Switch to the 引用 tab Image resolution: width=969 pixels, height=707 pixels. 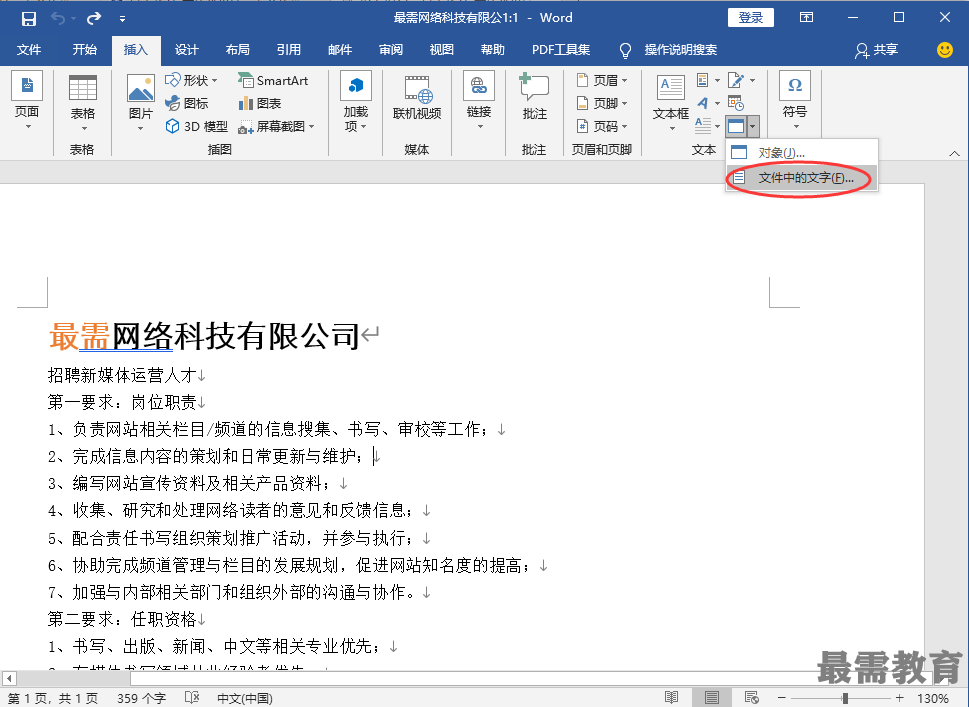(289, 50)
